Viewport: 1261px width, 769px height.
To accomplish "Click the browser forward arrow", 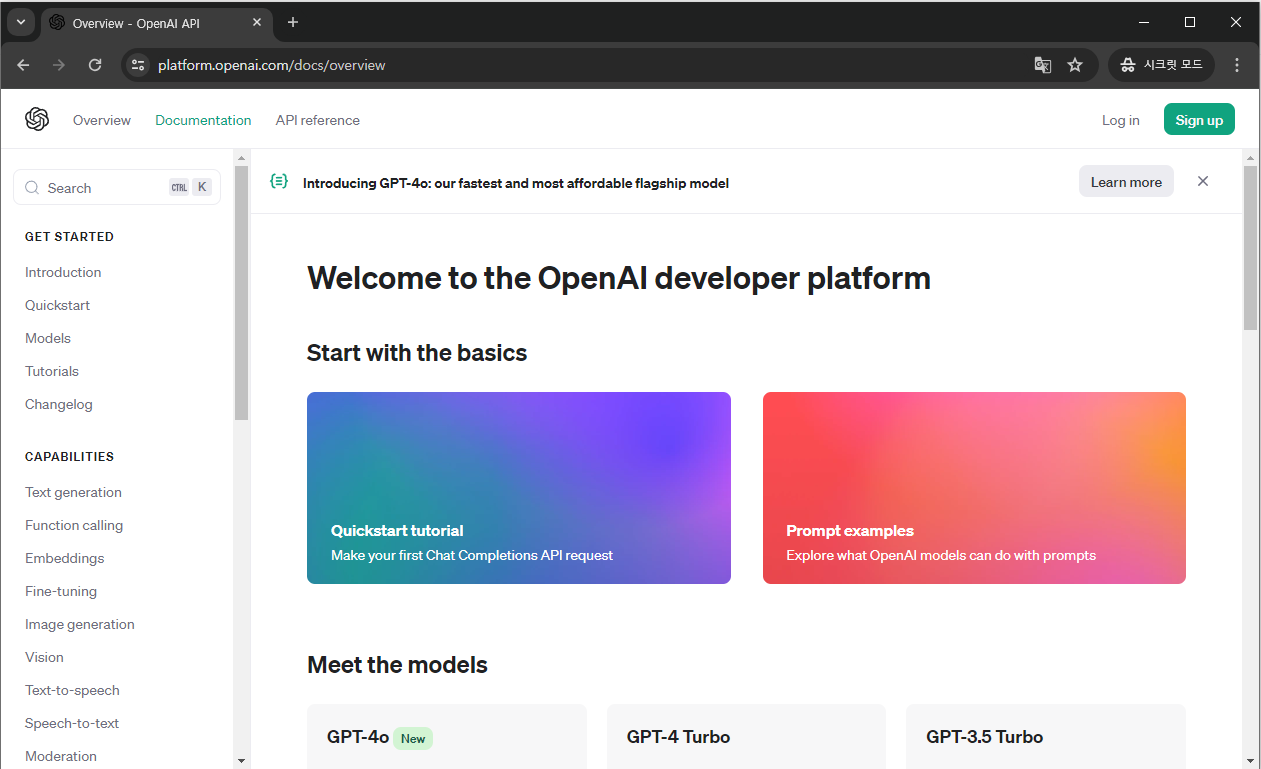I will (59, 65).
